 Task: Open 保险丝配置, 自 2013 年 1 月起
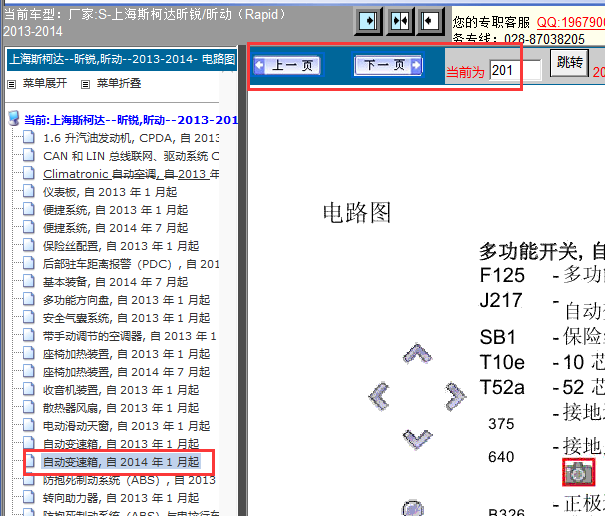(121, 246)
